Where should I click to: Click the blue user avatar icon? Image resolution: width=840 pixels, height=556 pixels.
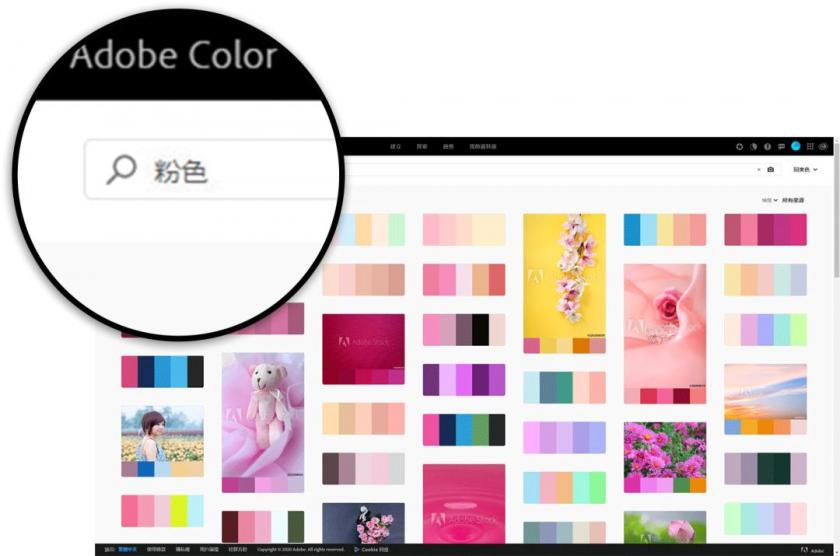[796, 146]
